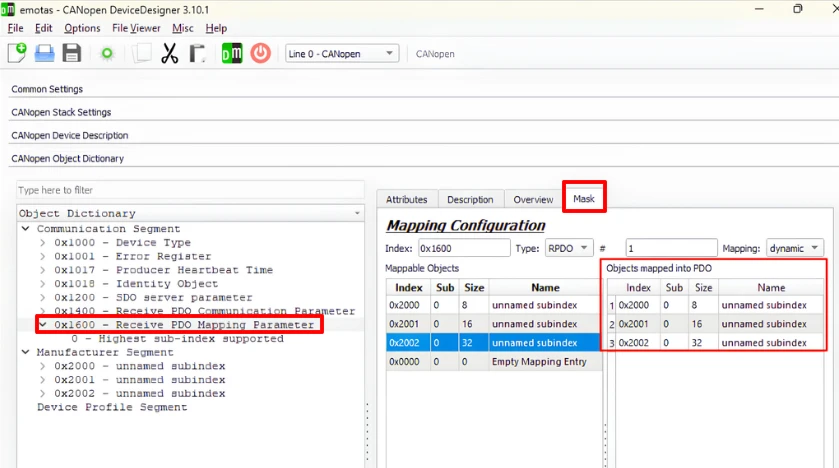Click the scissors cut icon
This screenshot has height=468, width=839.
pyautogui.click(x=170, y=53)
